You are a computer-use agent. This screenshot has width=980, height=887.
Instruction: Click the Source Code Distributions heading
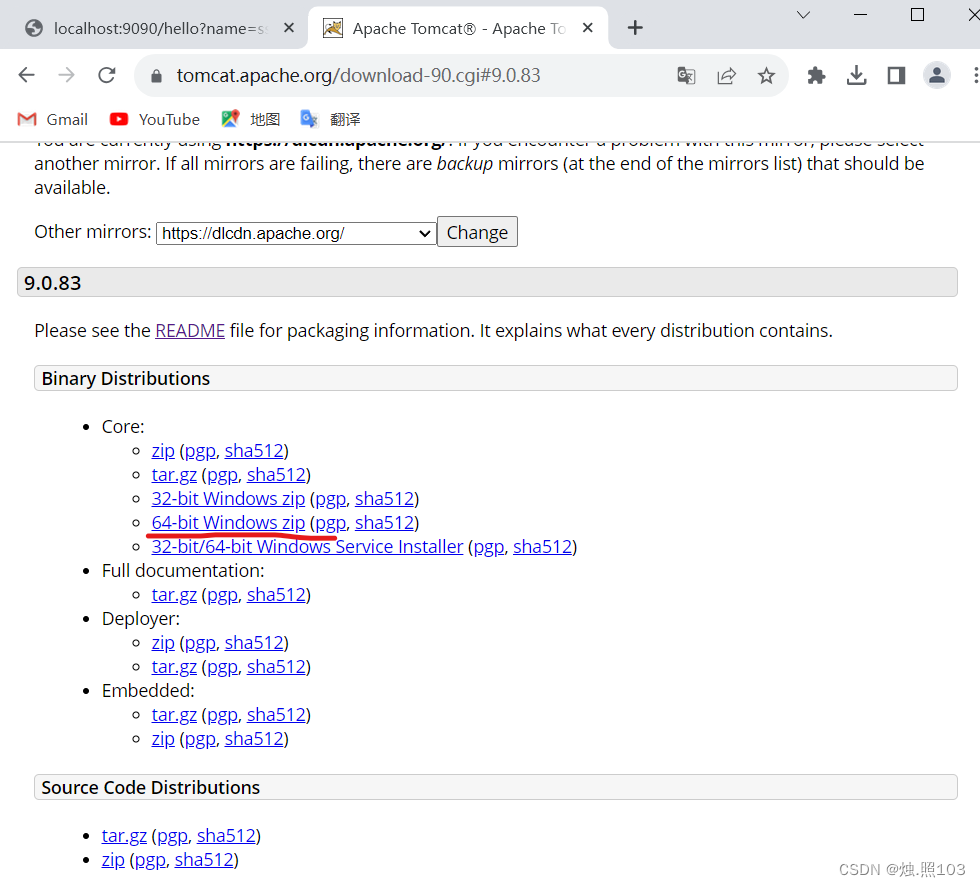tap(151, 788)
